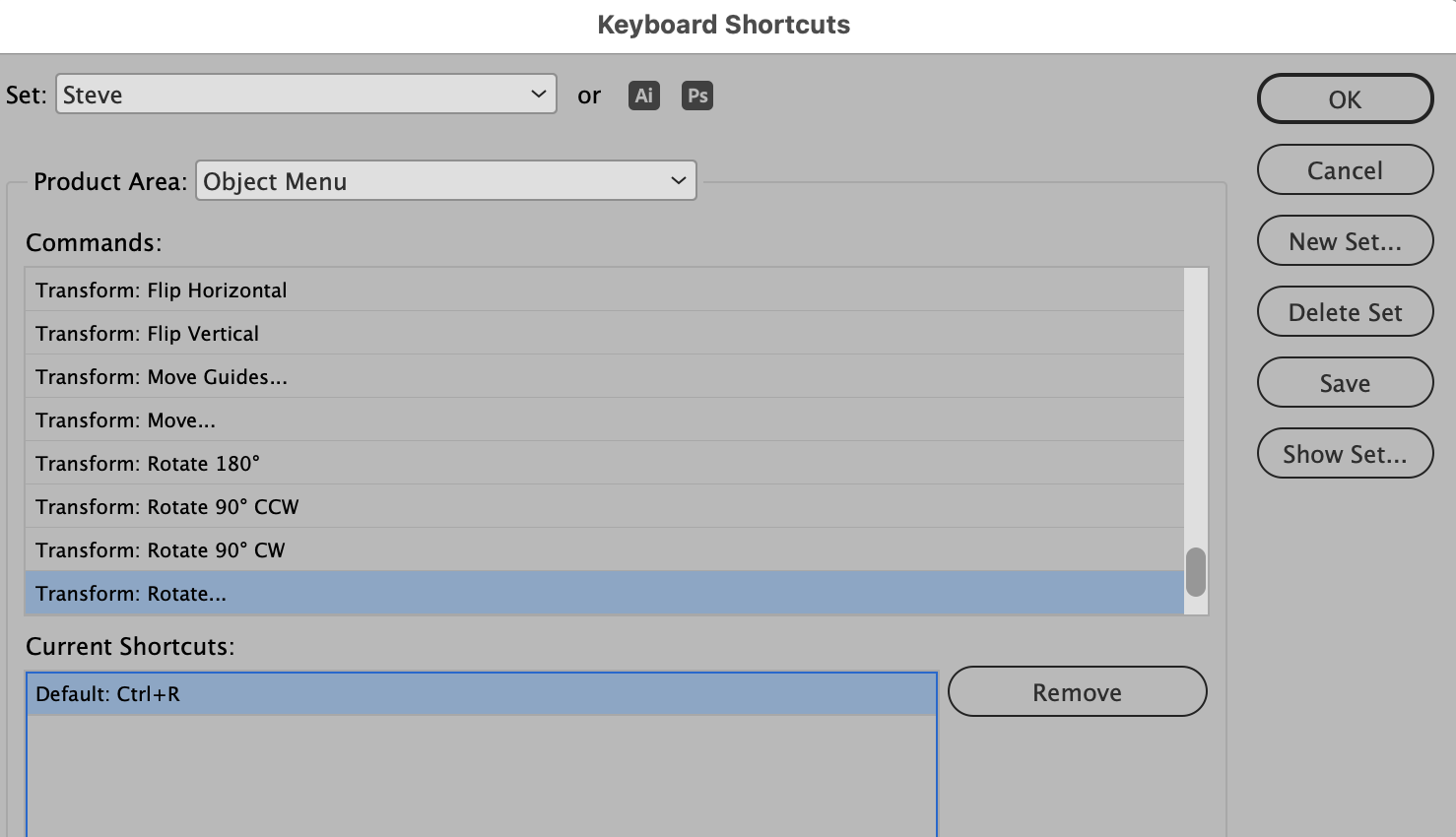This screenshot has height=837, width=1456.
Task: Click the Ps (Photoshop) icon
Action: 696,95
